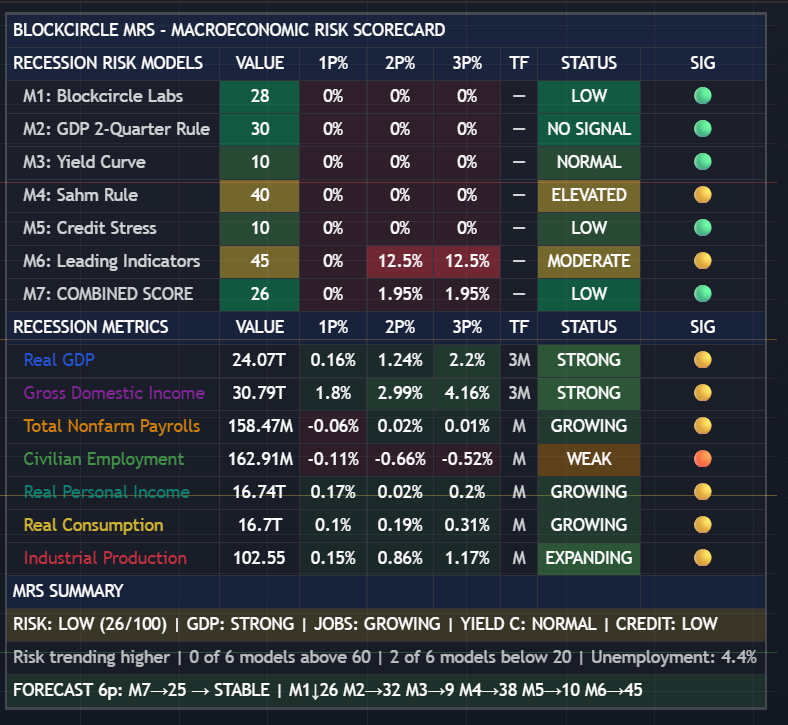Click the 16.7T Real Consumption value
788x725 pixels.
pos(260,525)
